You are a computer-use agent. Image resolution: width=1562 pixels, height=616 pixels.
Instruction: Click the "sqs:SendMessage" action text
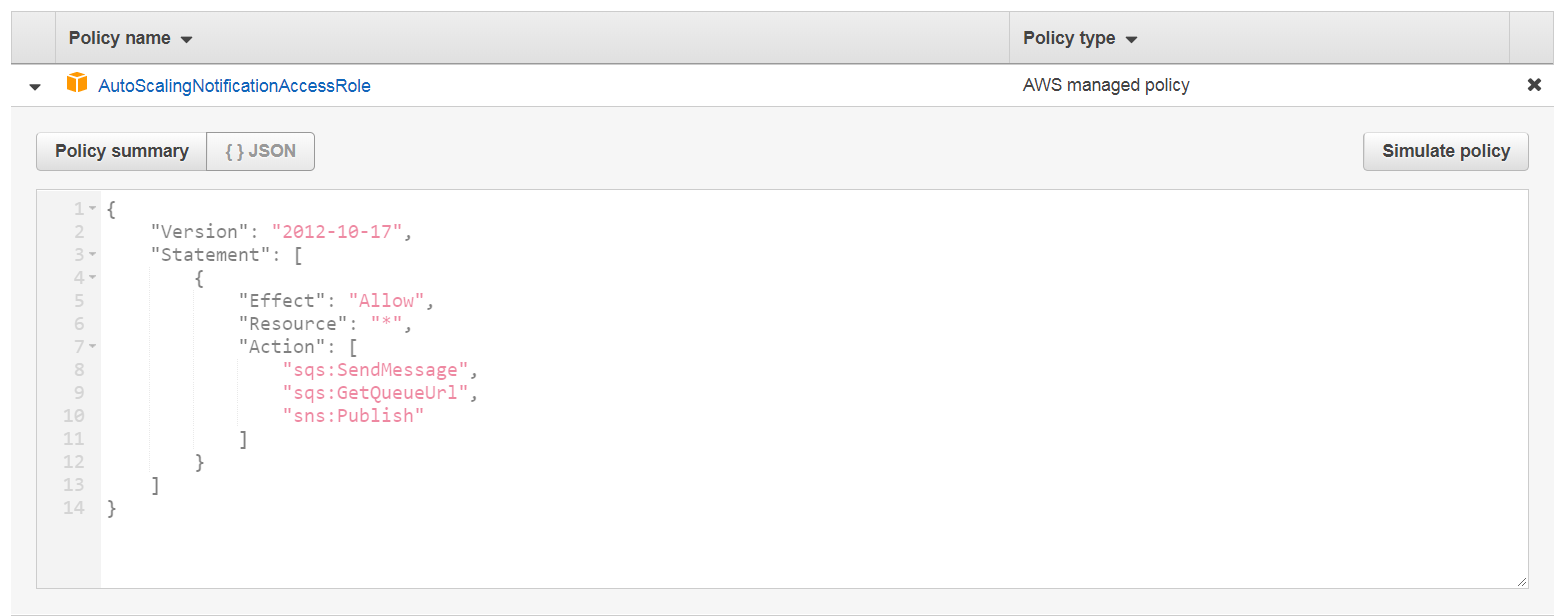[376, 370]
